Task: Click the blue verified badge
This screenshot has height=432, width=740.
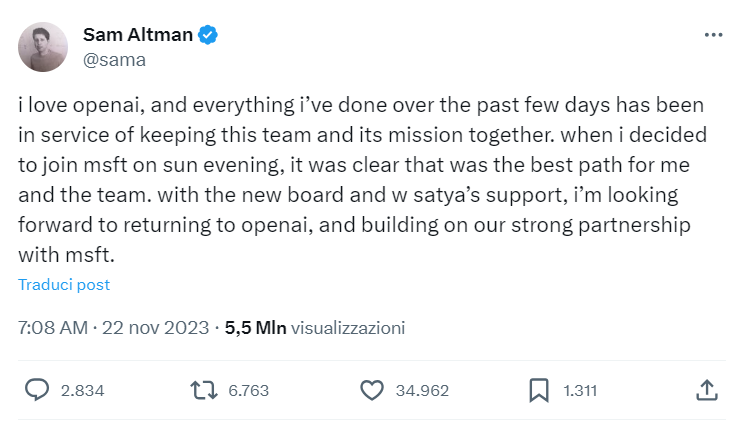Action: click(208, 35)
